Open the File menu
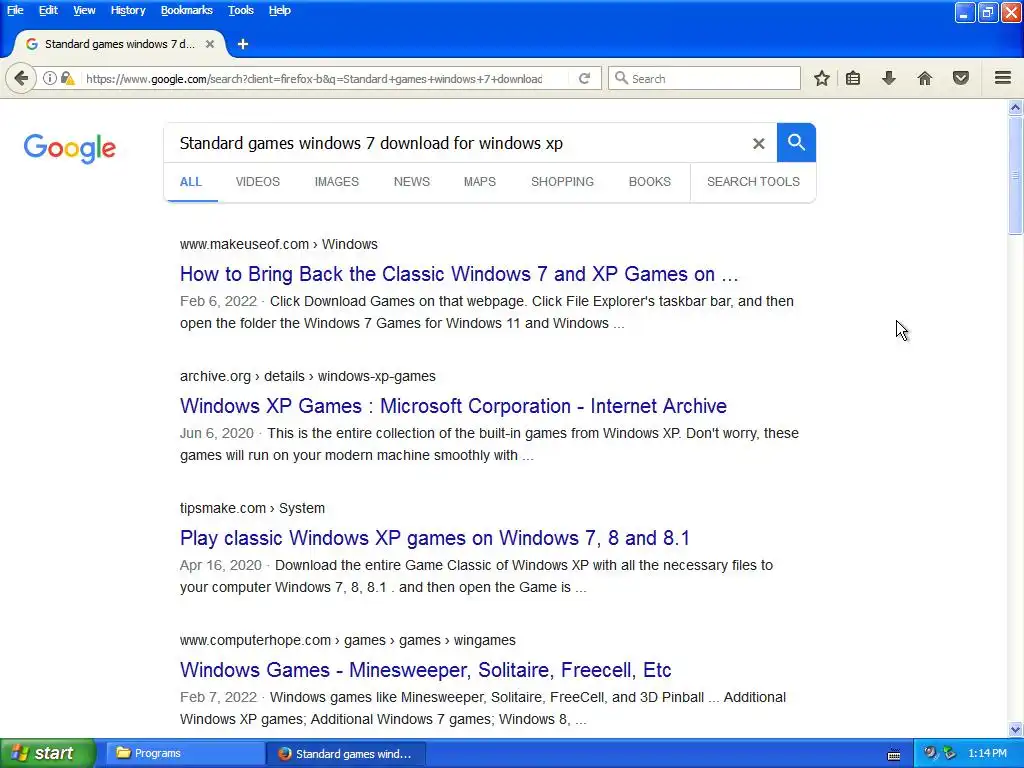The width and height of the screenshot is (1024, 768). click(15, 10)
